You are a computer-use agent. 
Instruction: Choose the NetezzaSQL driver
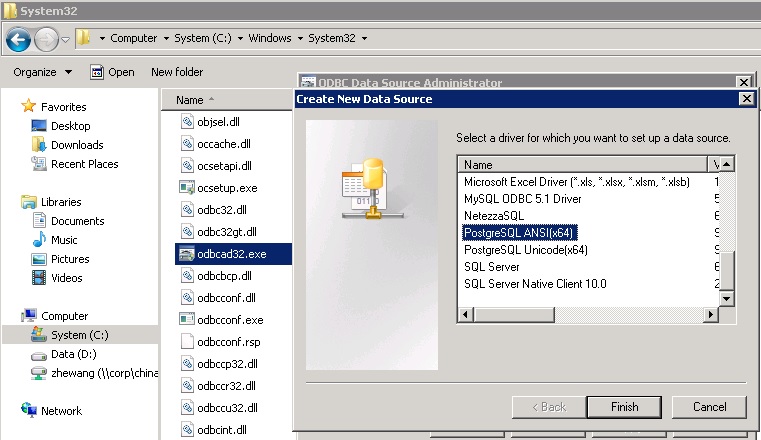(494, 216)
